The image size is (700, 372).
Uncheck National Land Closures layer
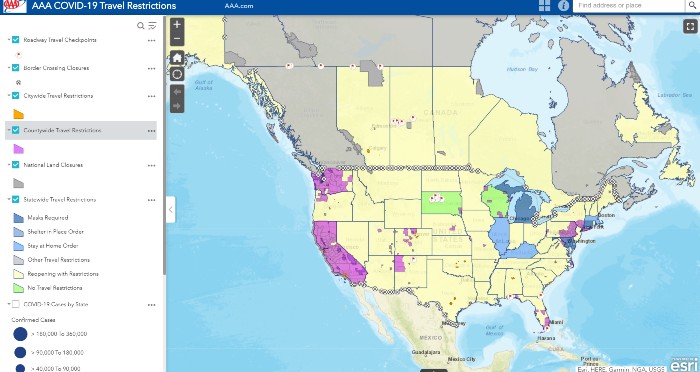(16, 165)
